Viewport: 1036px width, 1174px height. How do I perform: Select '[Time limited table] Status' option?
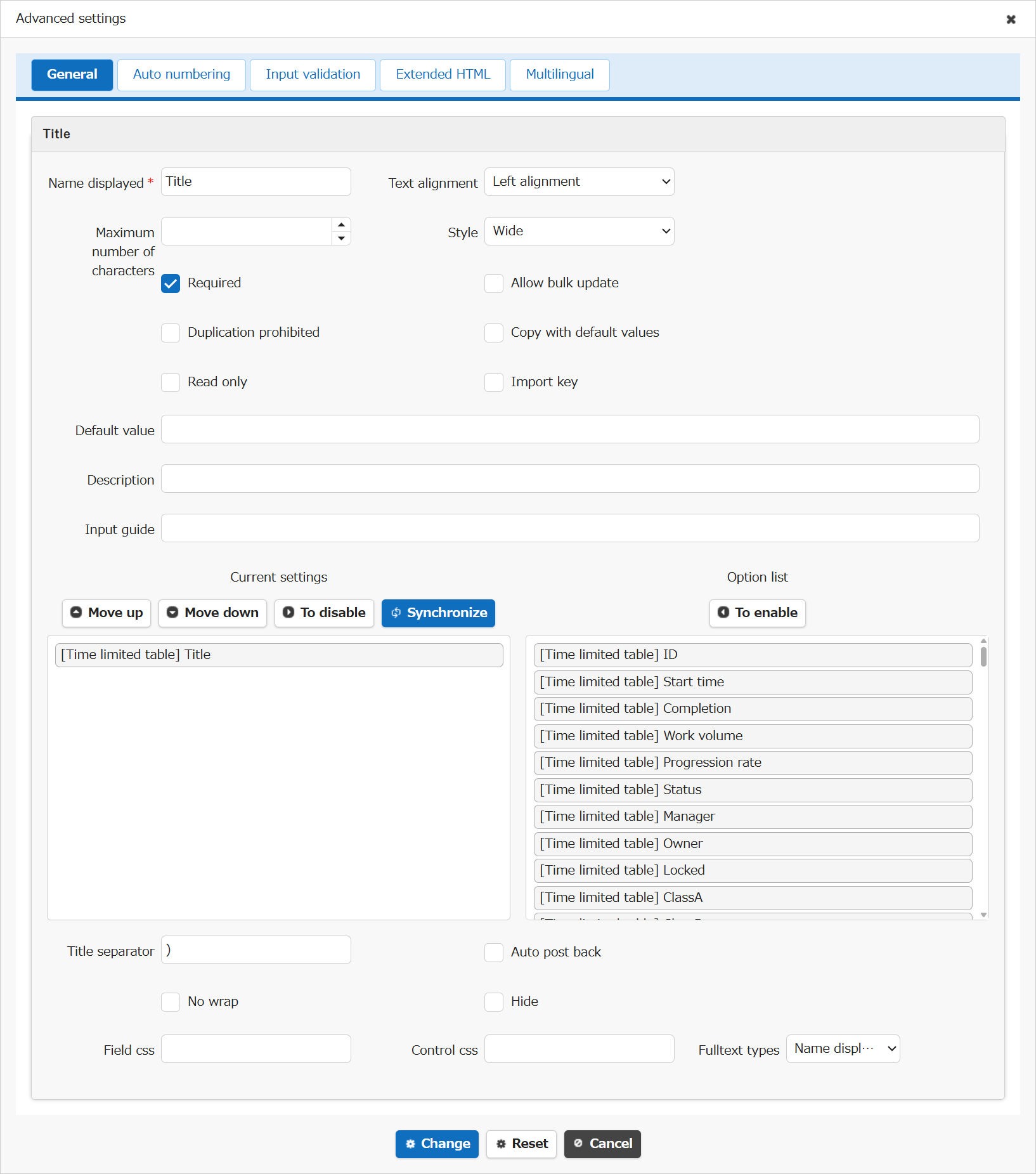click(x=753, y=790)
